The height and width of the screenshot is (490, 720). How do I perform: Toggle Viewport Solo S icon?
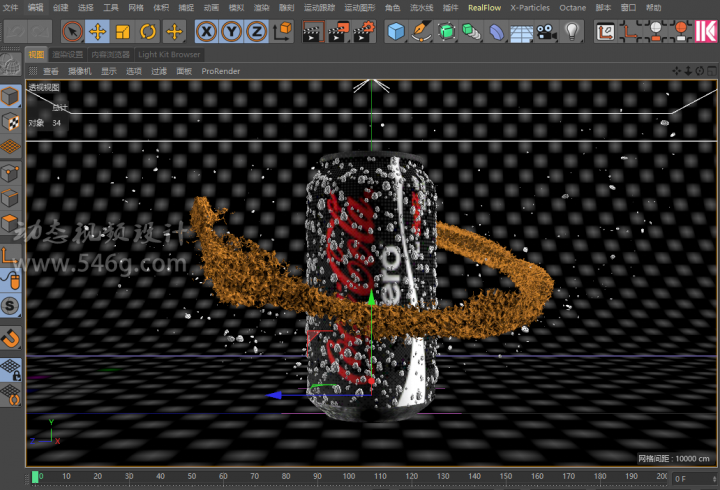point(10,305)
